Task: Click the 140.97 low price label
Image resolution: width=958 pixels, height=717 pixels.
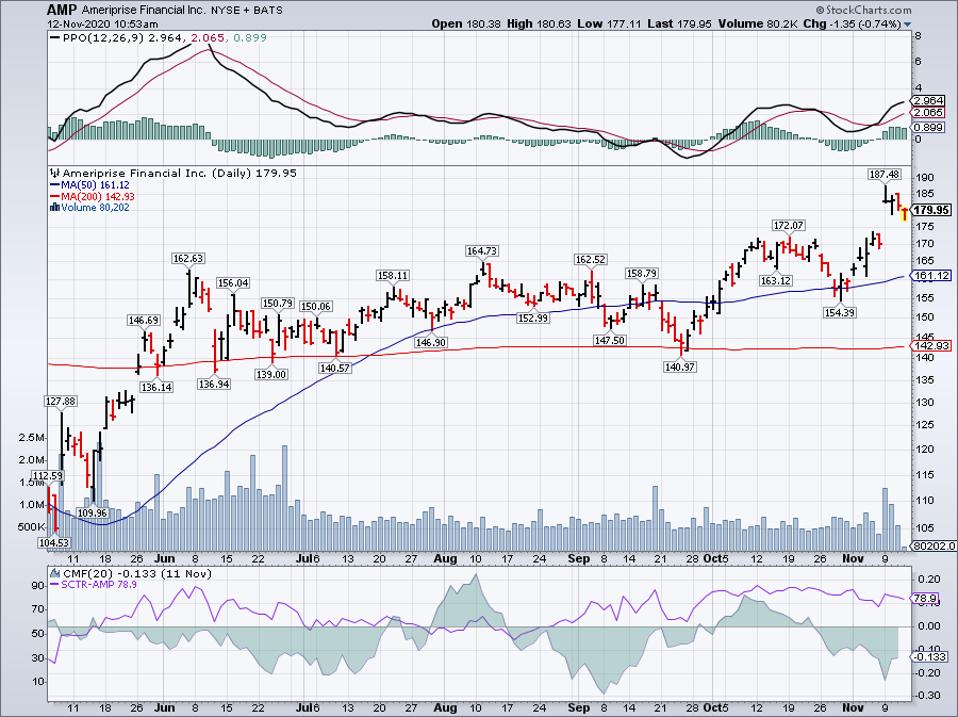Action: (x=680, y=367)
